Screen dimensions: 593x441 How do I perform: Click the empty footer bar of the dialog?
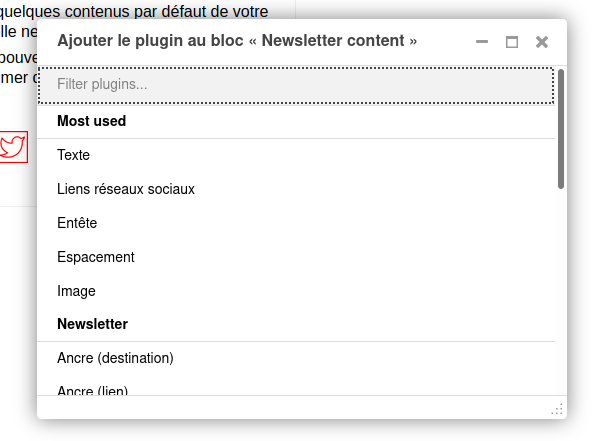click(x=293, y=407)
